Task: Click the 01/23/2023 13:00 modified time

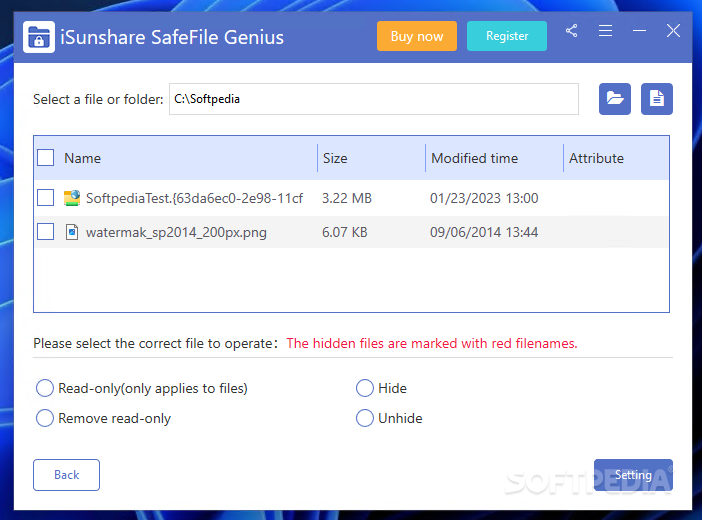Action: [x=484, y=198]
